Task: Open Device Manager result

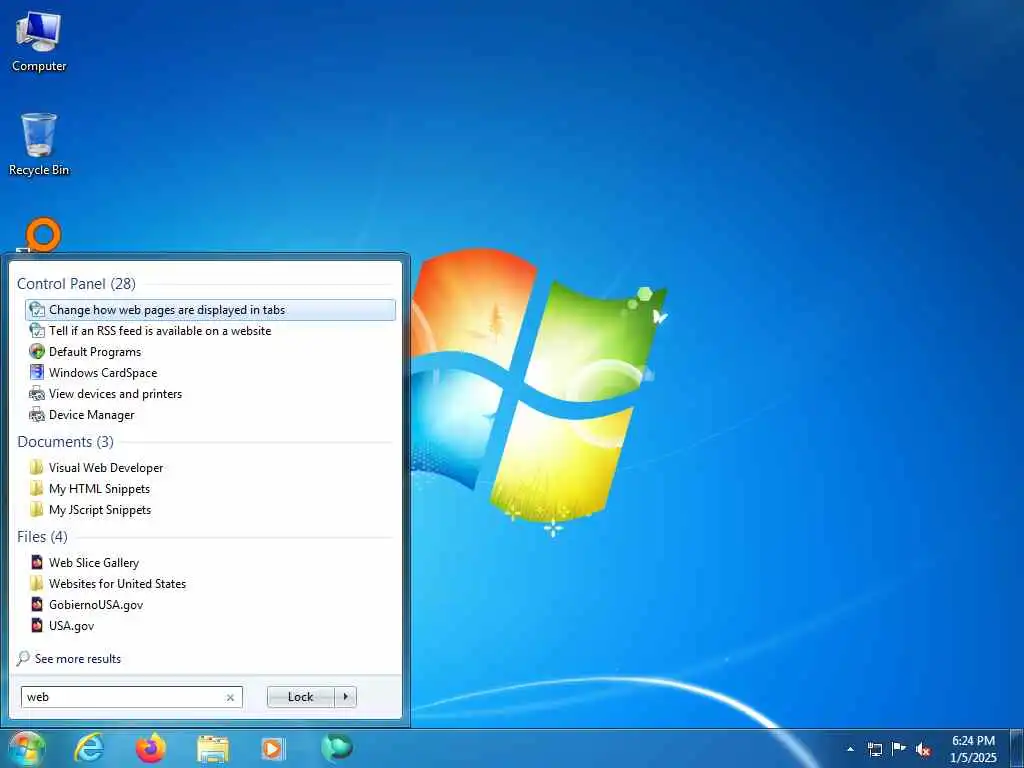Action: point(210,414)
